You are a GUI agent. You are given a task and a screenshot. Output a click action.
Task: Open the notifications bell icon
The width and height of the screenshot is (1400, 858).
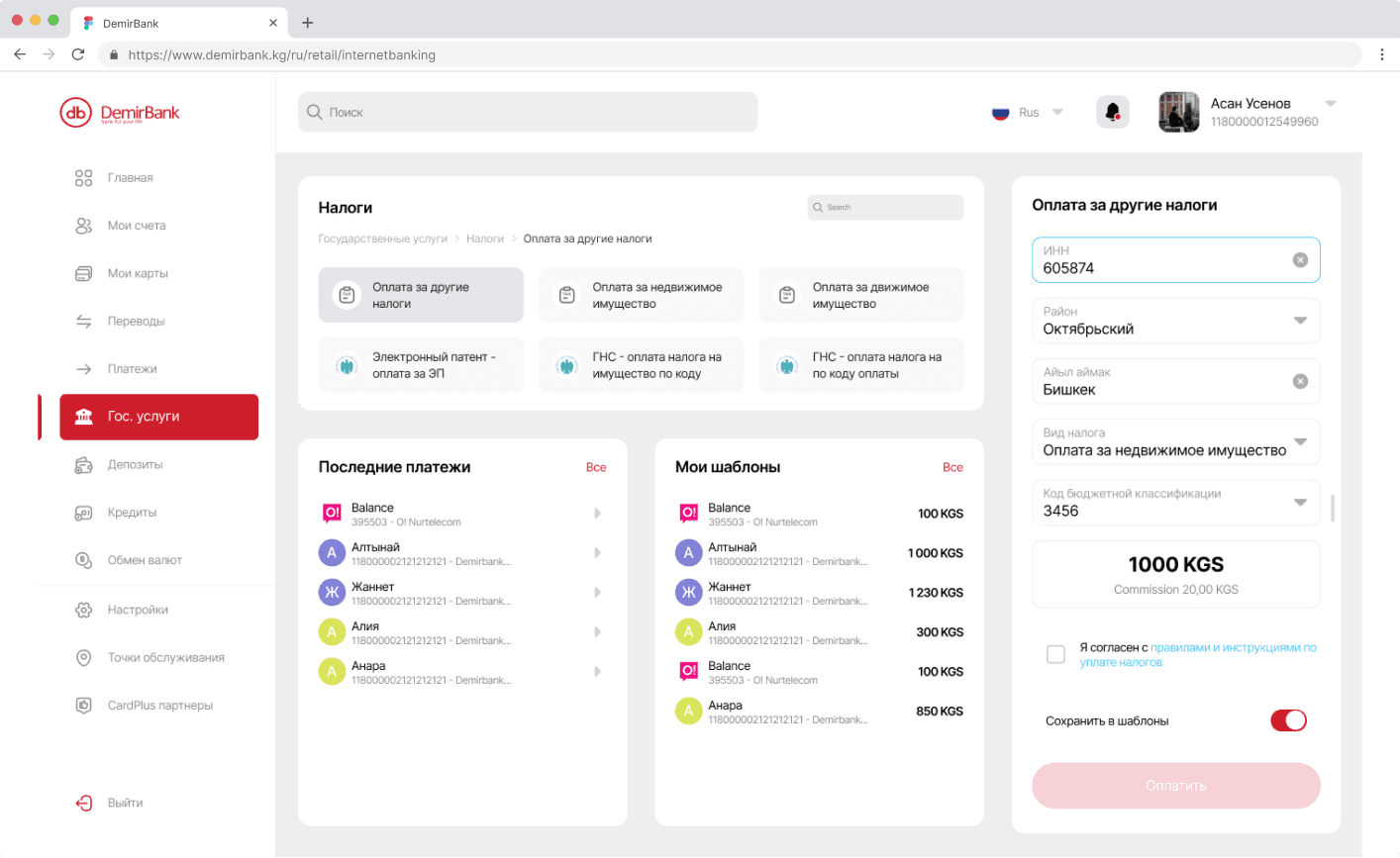(x=1113, y=112)
